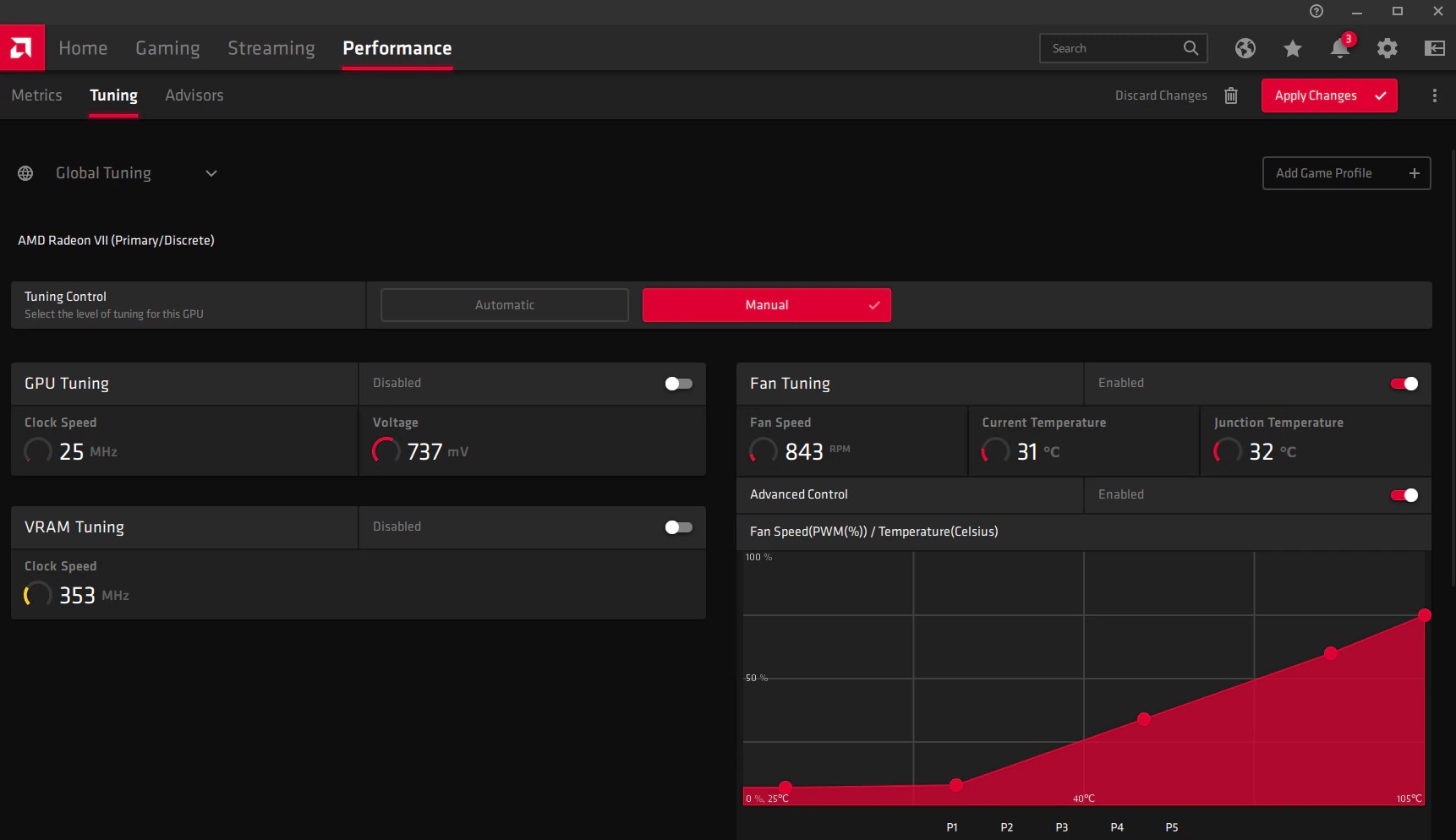Disable the Fan Tuning toggle

coord(1404,384)
